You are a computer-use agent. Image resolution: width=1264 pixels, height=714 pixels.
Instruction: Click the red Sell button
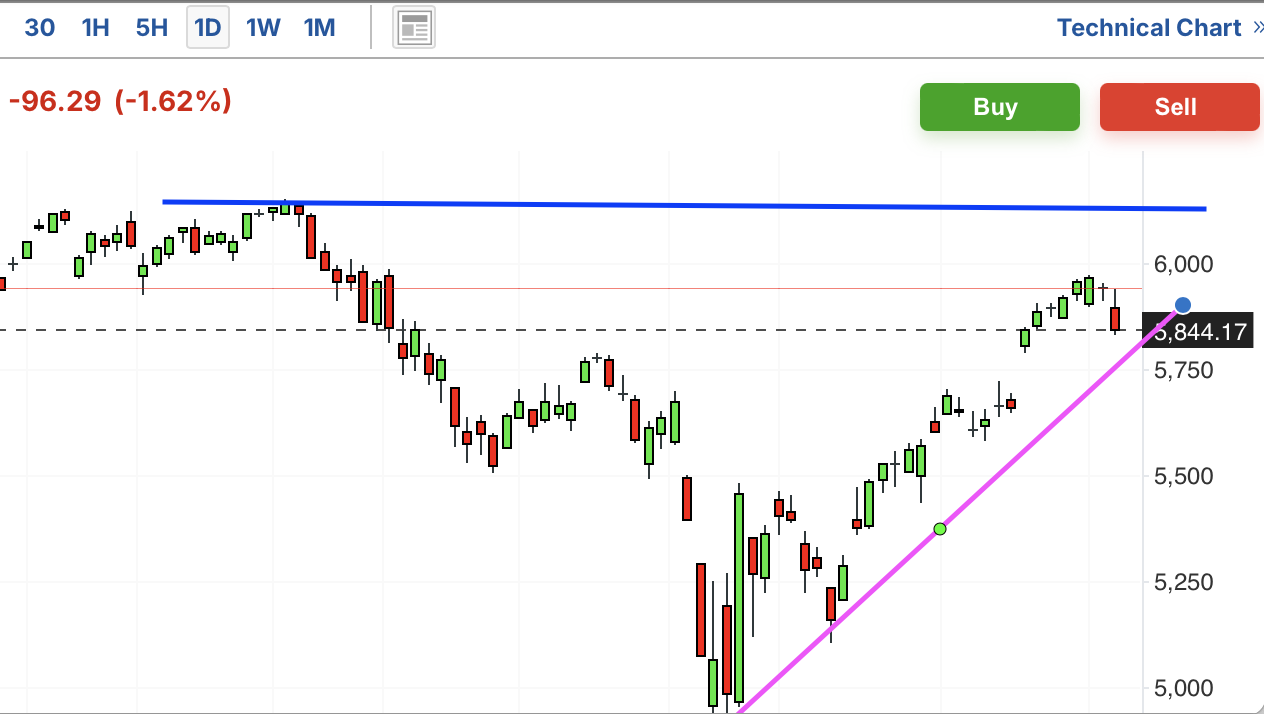[x=1180, y=107]
